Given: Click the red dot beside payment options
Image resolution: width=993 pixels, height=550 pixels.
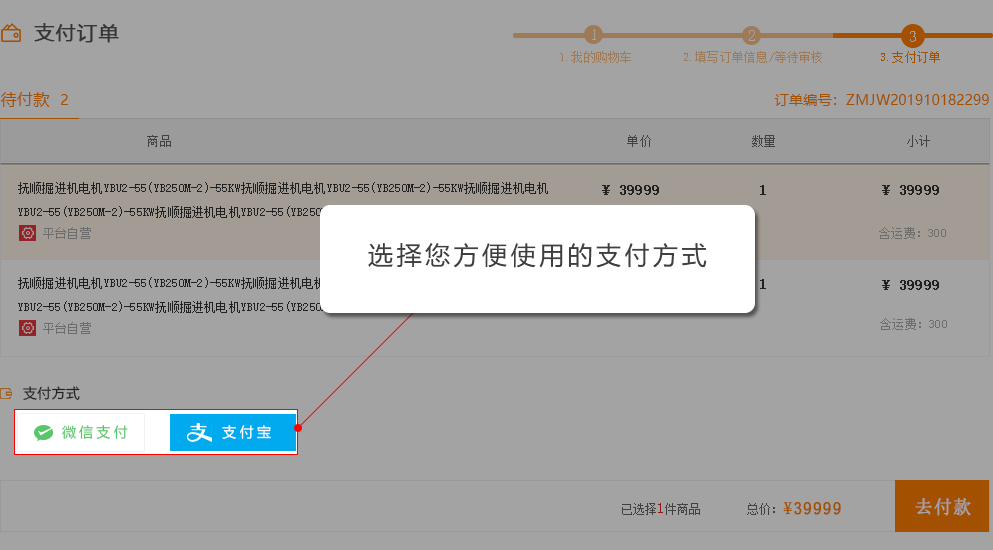Looking at the screenshot, I should click(298, 427).
